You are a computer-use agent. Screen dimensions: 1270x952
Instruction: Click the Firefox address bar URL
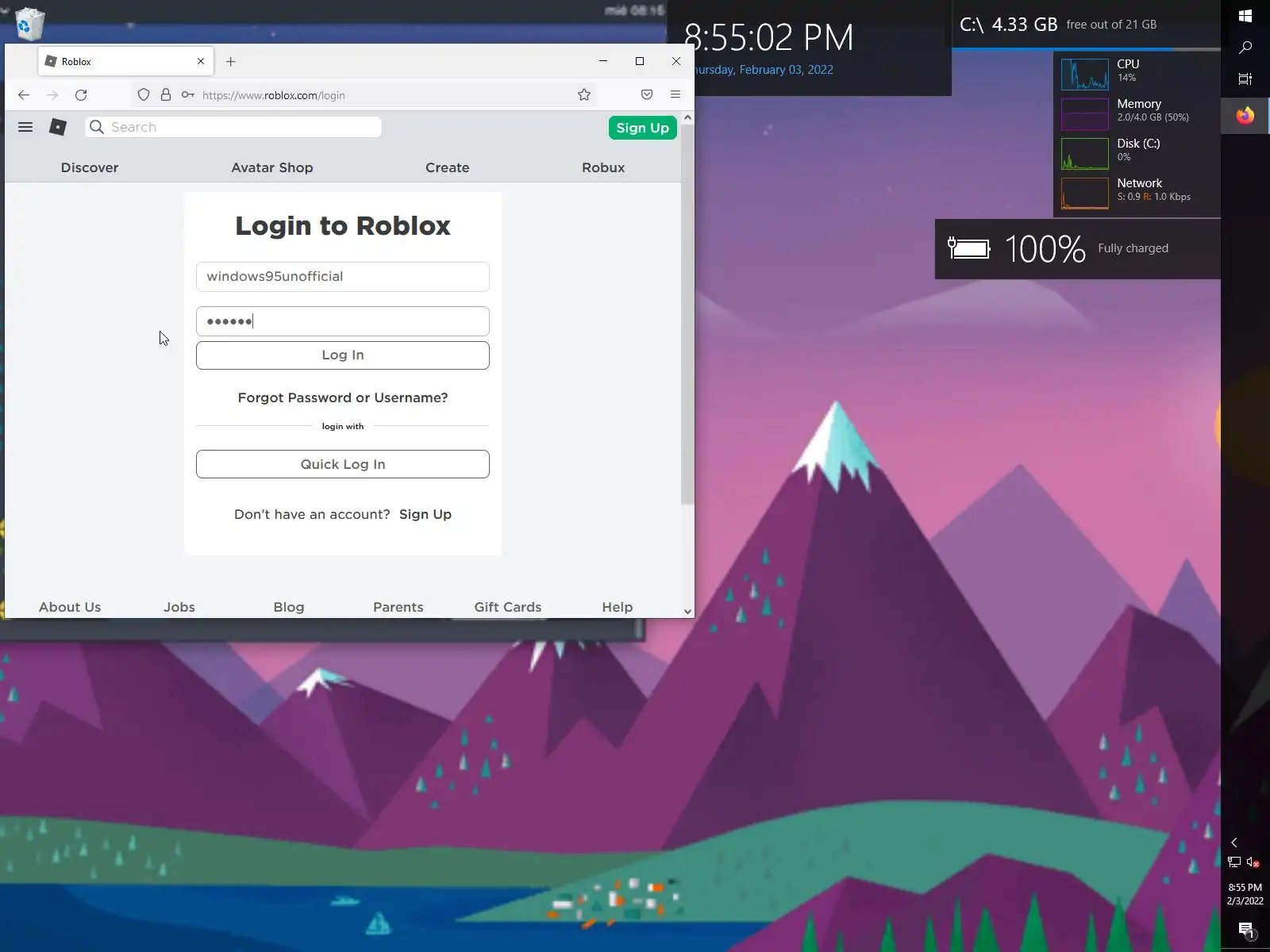coord(274,95)
